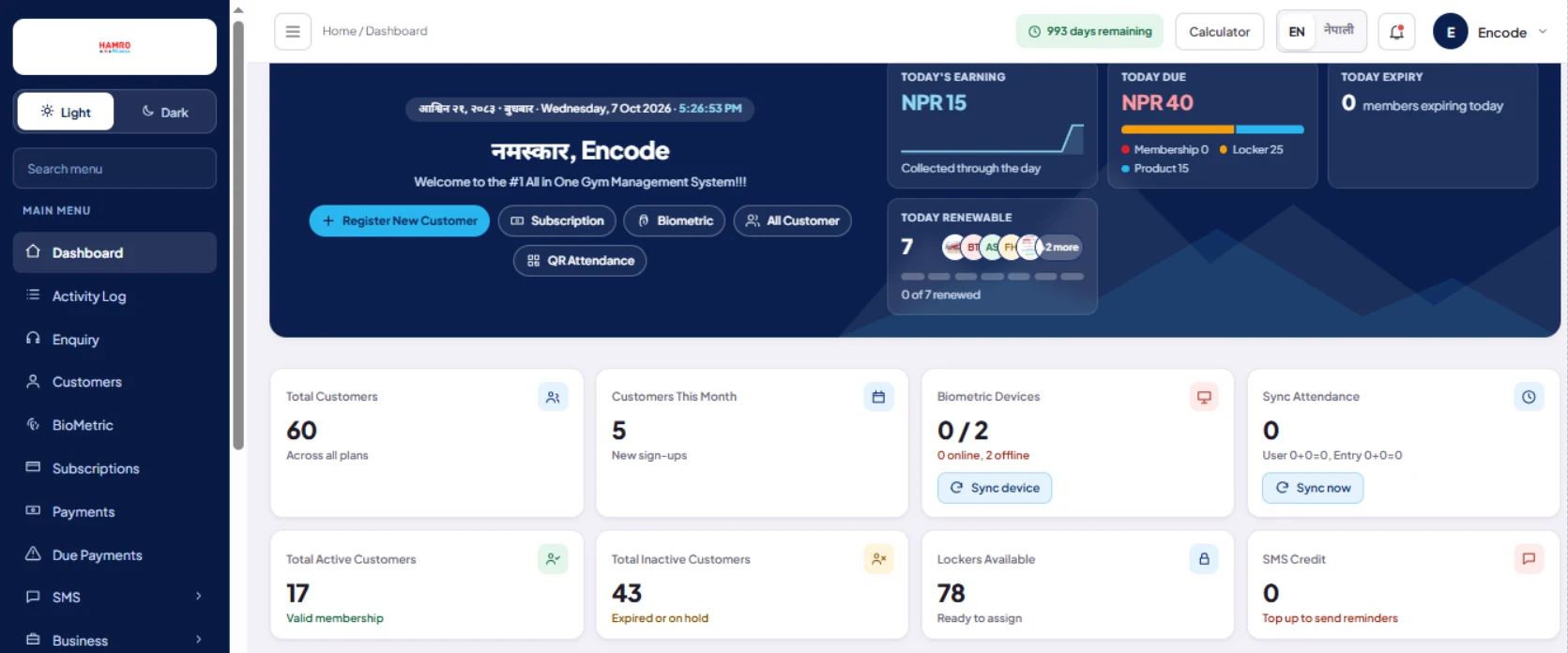Click the Due Payments warning icon
The image size is (1568, 653).
(33, 554)
